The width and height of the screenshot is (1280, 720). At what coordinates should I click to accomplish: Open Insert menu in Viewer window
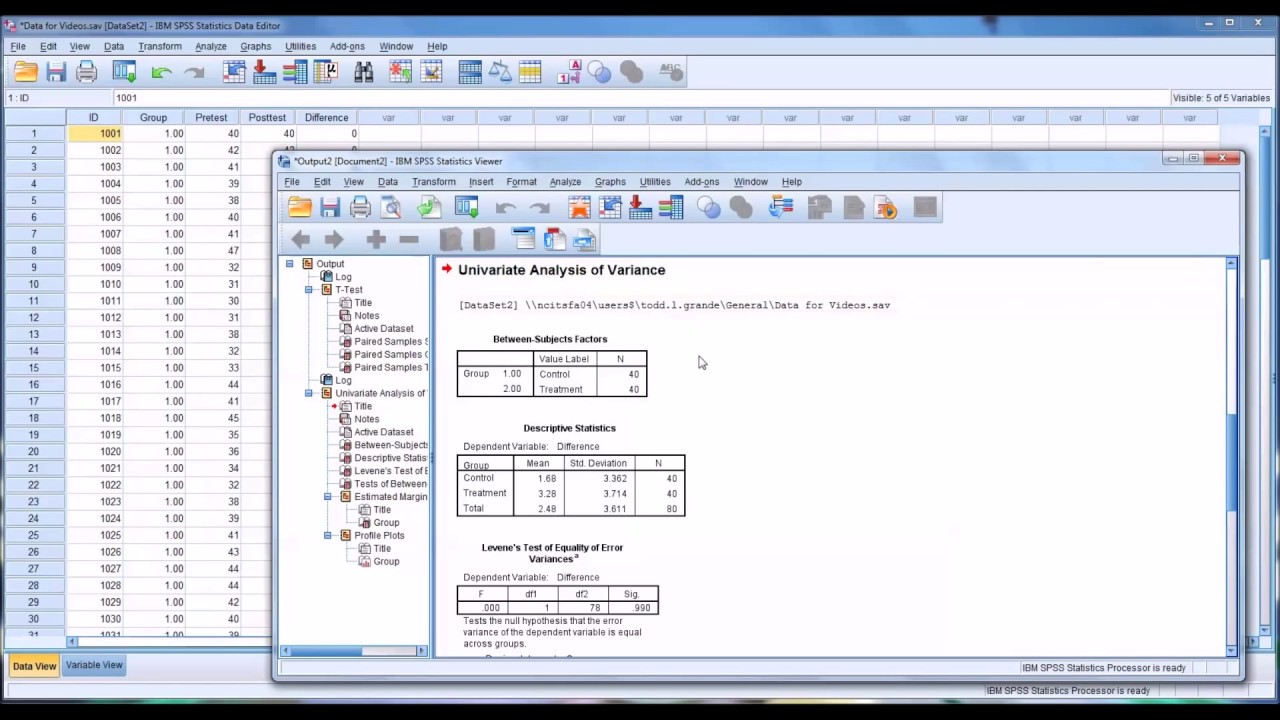pos(481,182)
